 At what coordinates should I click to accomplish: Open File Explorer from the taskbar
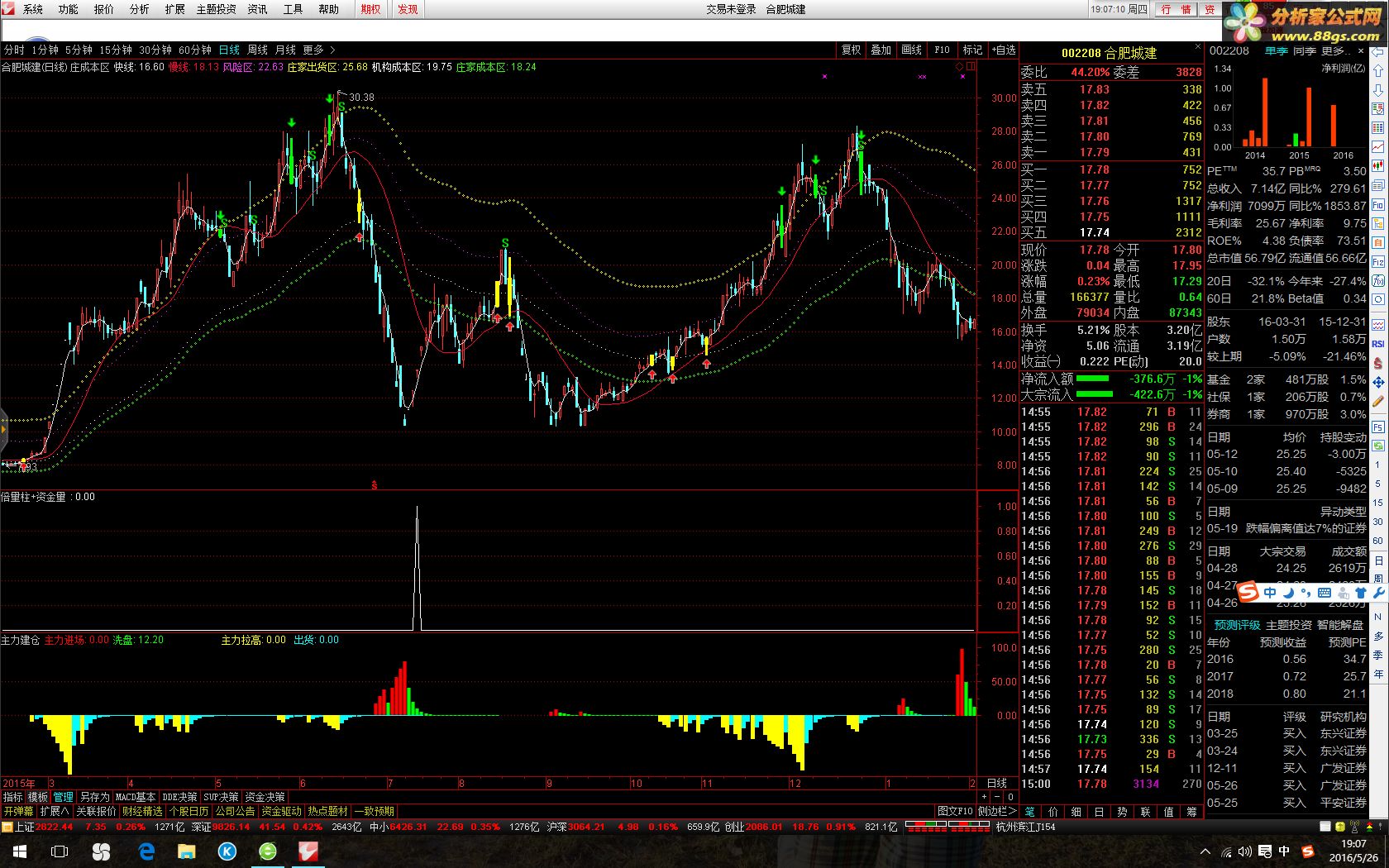click(x=187, y=851)
